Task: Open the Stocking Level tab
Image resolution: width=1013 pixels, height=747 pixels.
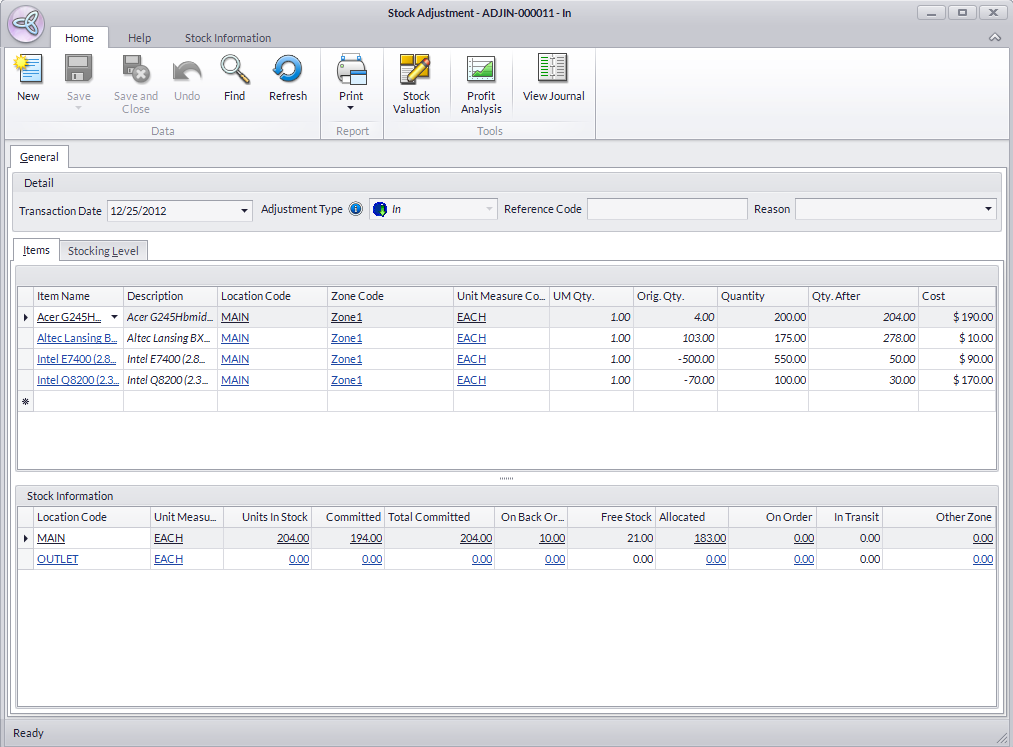Action: pyautogui.click(x=103, y=251)
